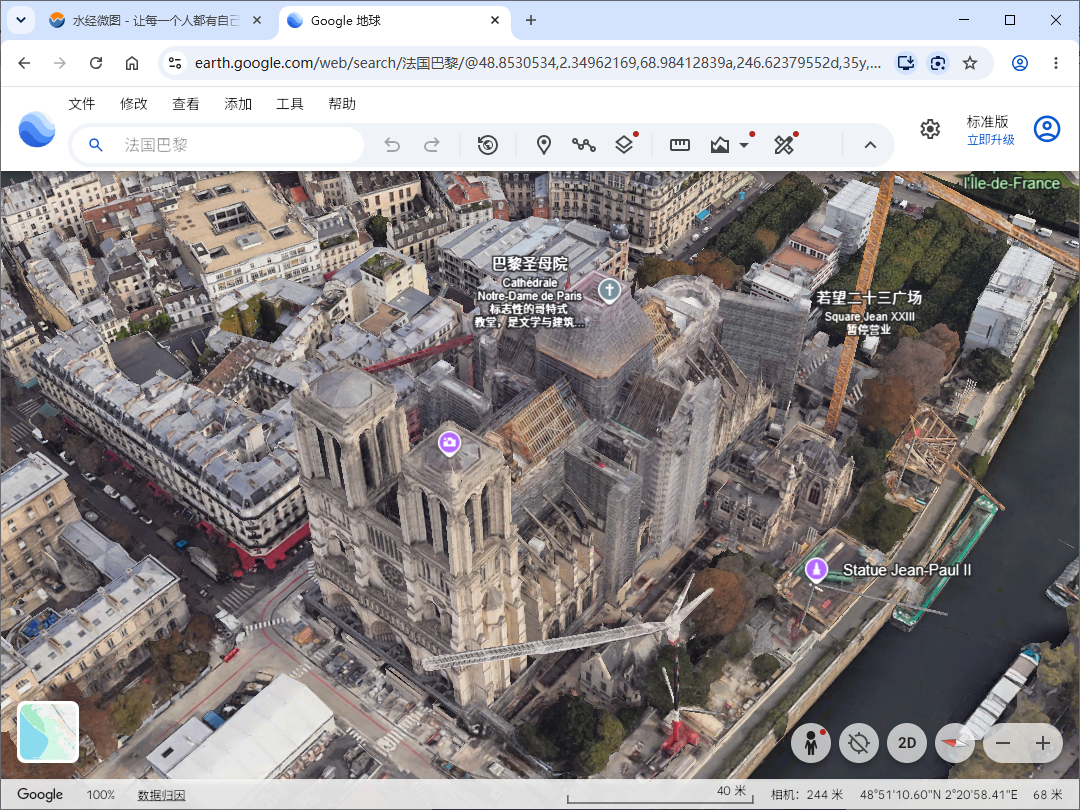Select the ruler measure tool
Viewport: 1080px width, 810px height.
pyautogui.click(x=680, y=145)
